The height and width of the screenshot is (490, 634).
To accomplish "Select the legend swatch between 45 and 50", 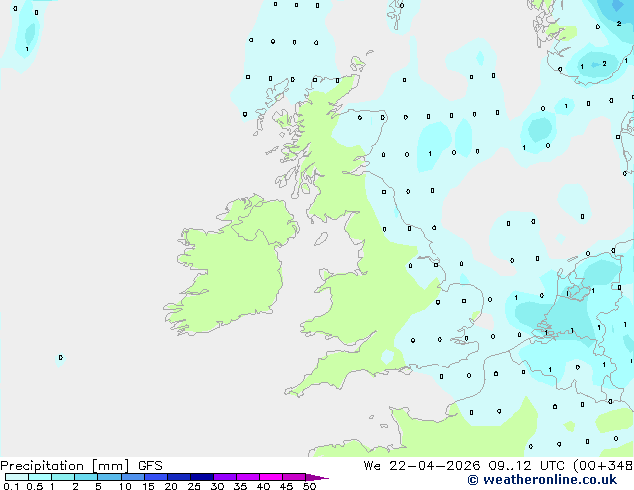I will pyautogui.click(x=294, y=477).
